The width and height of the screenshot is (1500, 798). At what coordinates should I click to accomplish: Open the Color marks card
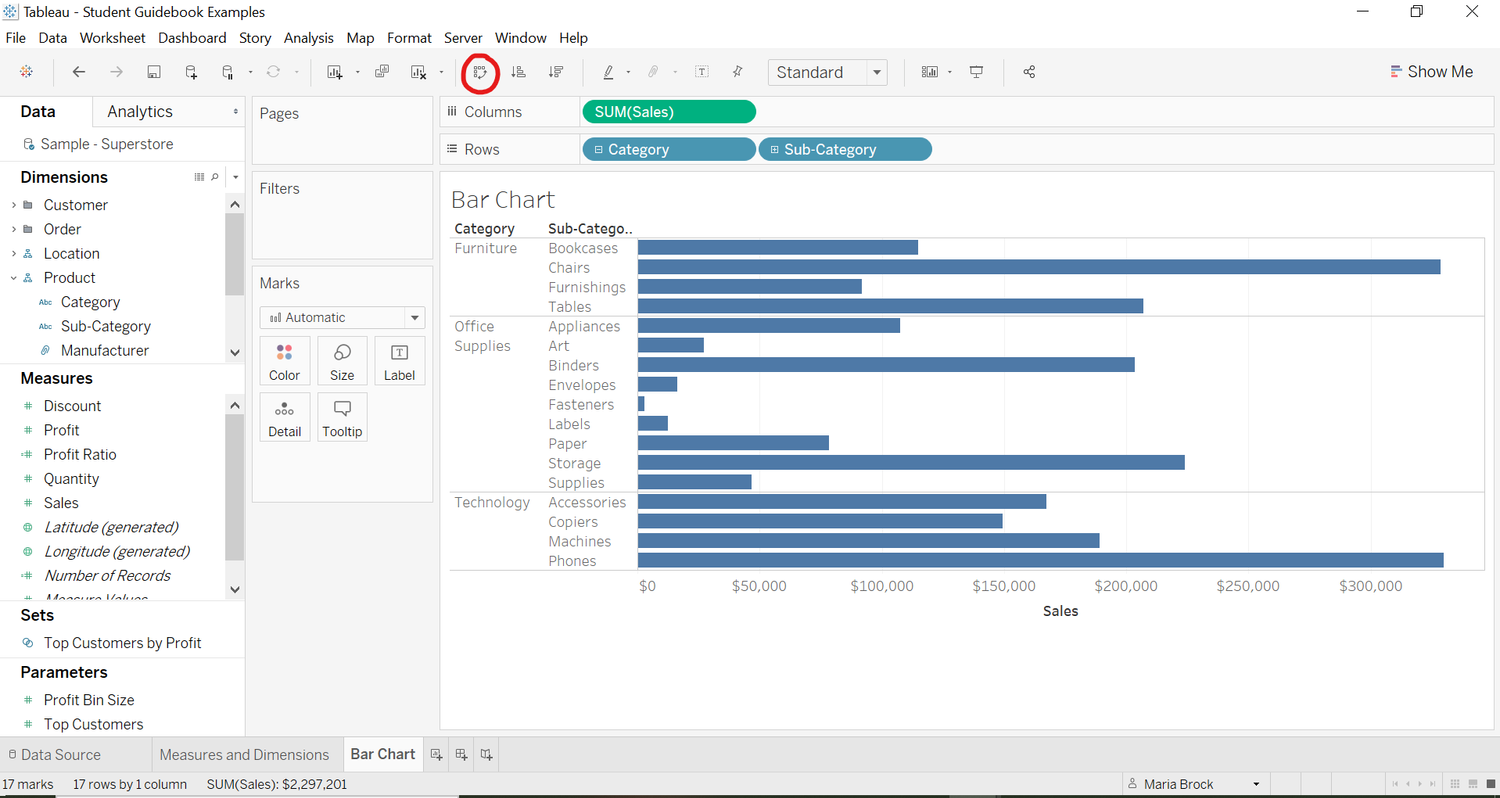pyautogui.click(x=284, y=361)
